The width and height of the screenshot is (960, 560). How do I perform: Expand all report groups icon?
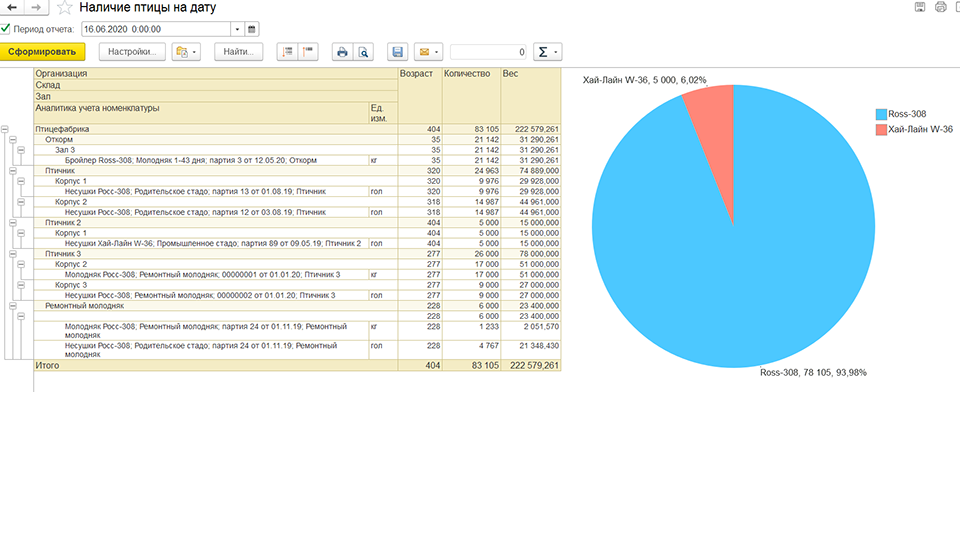pyautogui.click(x=287, y=52)
